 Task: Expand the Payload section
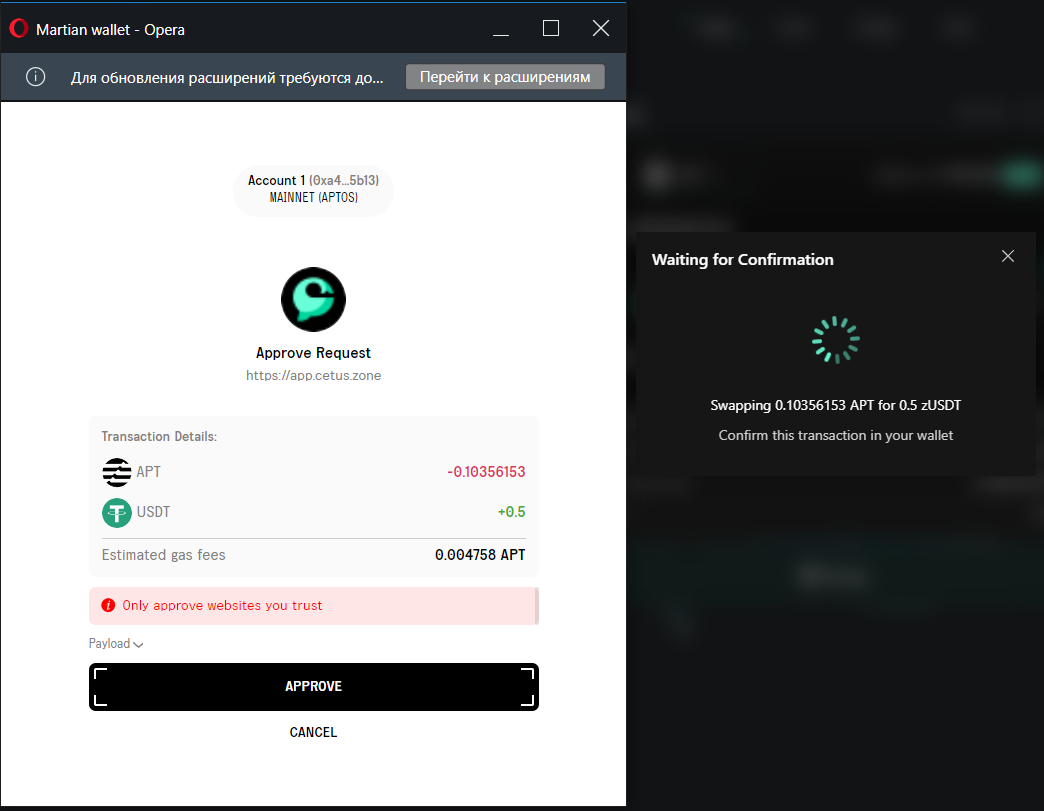115,643
